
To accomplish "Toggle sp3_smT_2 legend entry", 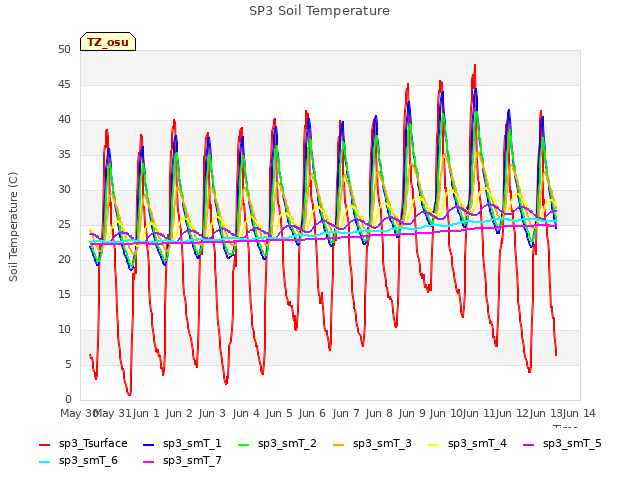I will coord(277,444).
